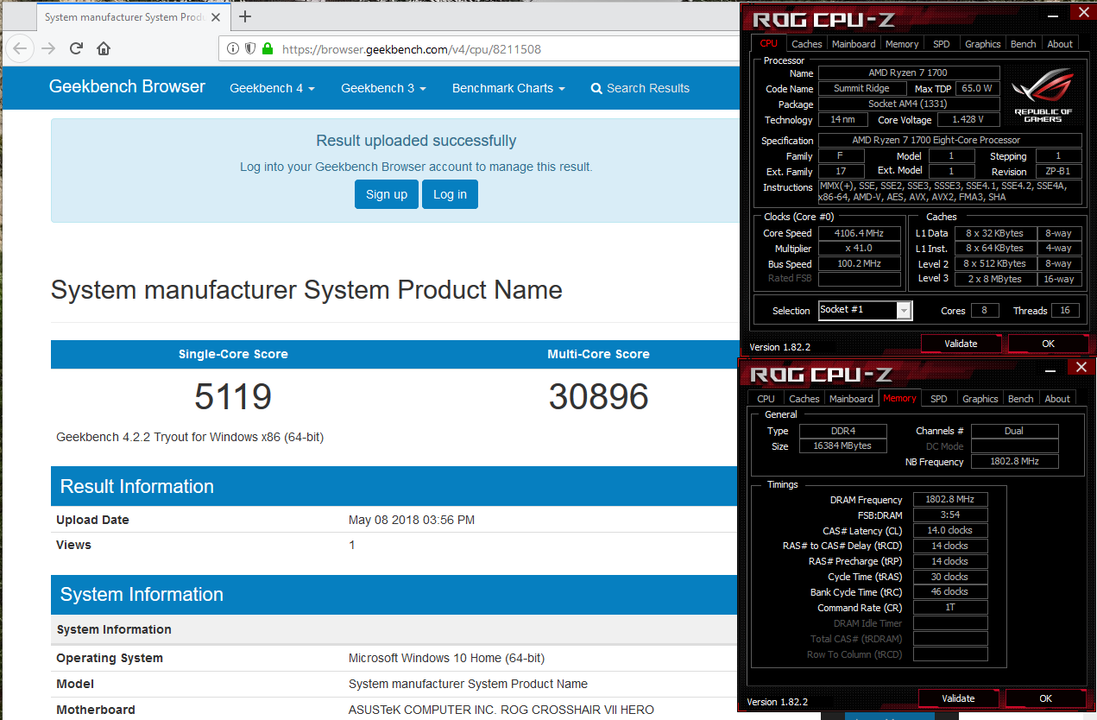Screen dimensions: 1097x720
Task: Close the System manufacturer browser tab
Action: (x=215, y=17)
